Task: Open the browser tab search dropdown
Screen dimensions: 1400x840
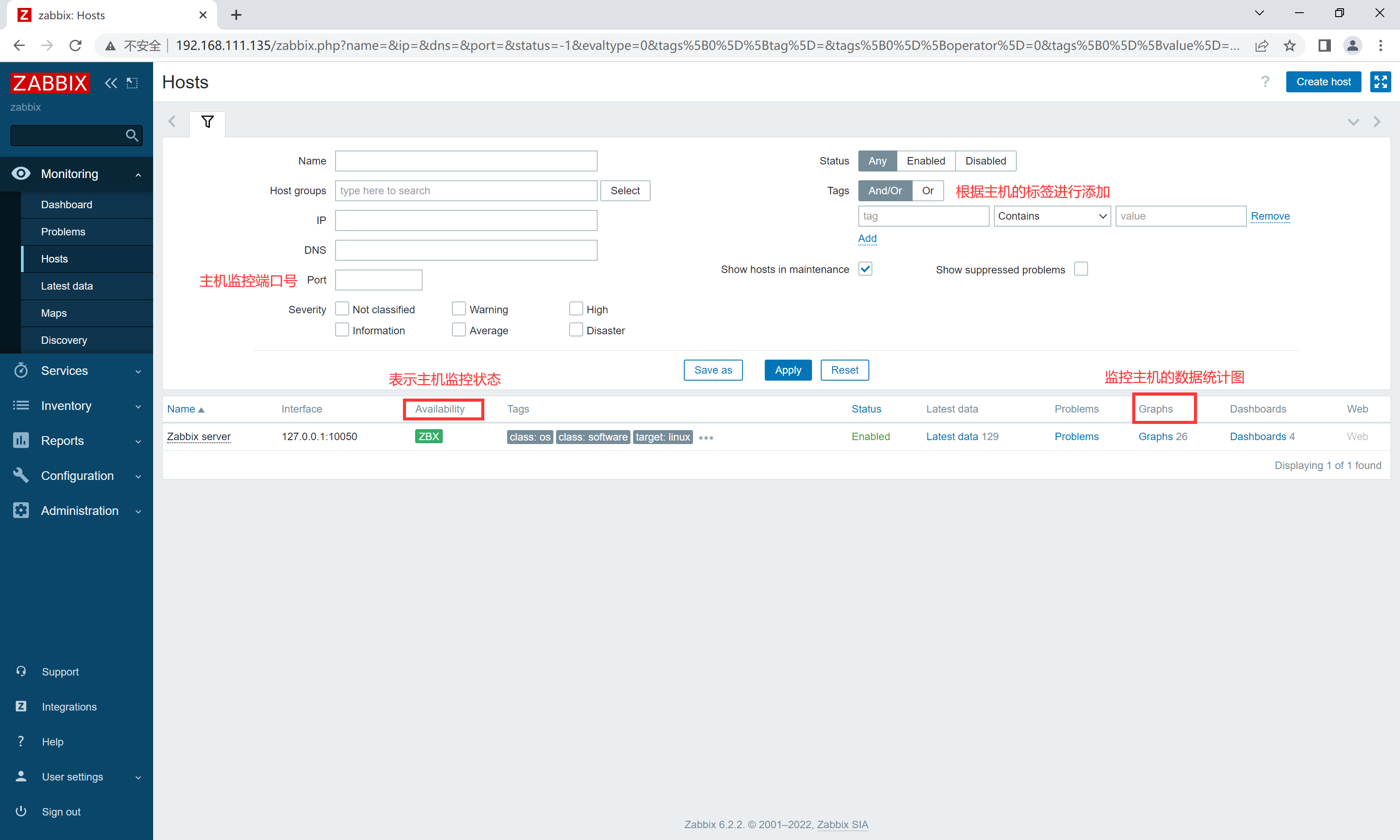Action: point(1259,13)
